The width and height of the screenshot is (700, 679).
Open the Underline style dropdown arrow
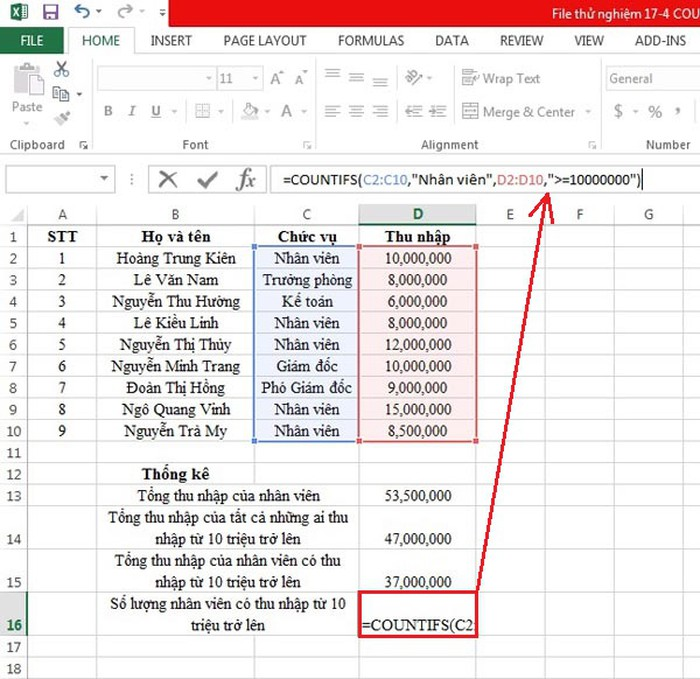(x=175, y=111)
